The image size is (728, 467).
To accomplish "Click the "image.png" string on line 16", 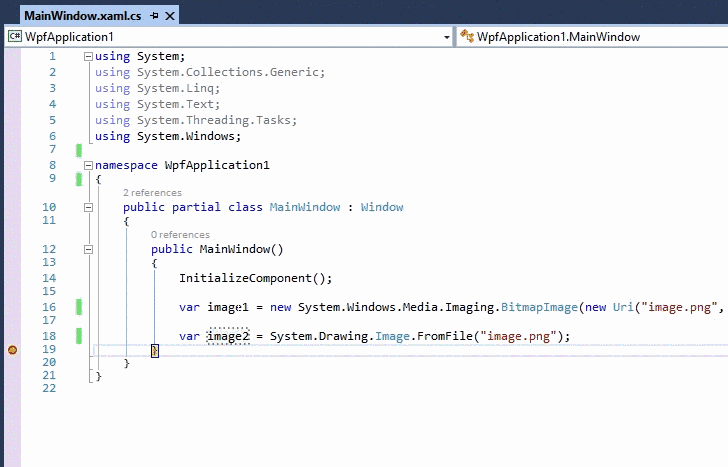I will tap(679, 307).
